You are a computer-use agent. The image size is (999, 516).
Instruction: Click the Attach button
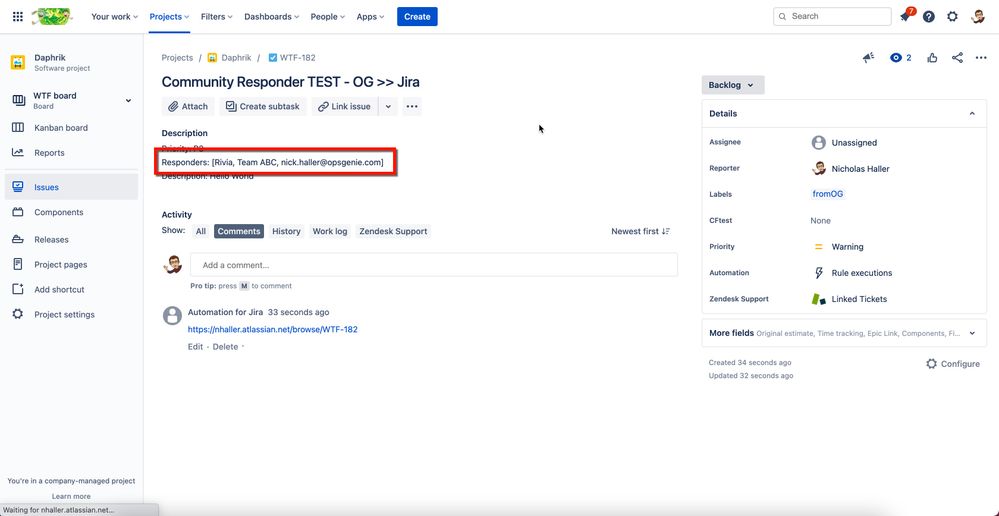[x=188, y=106]
